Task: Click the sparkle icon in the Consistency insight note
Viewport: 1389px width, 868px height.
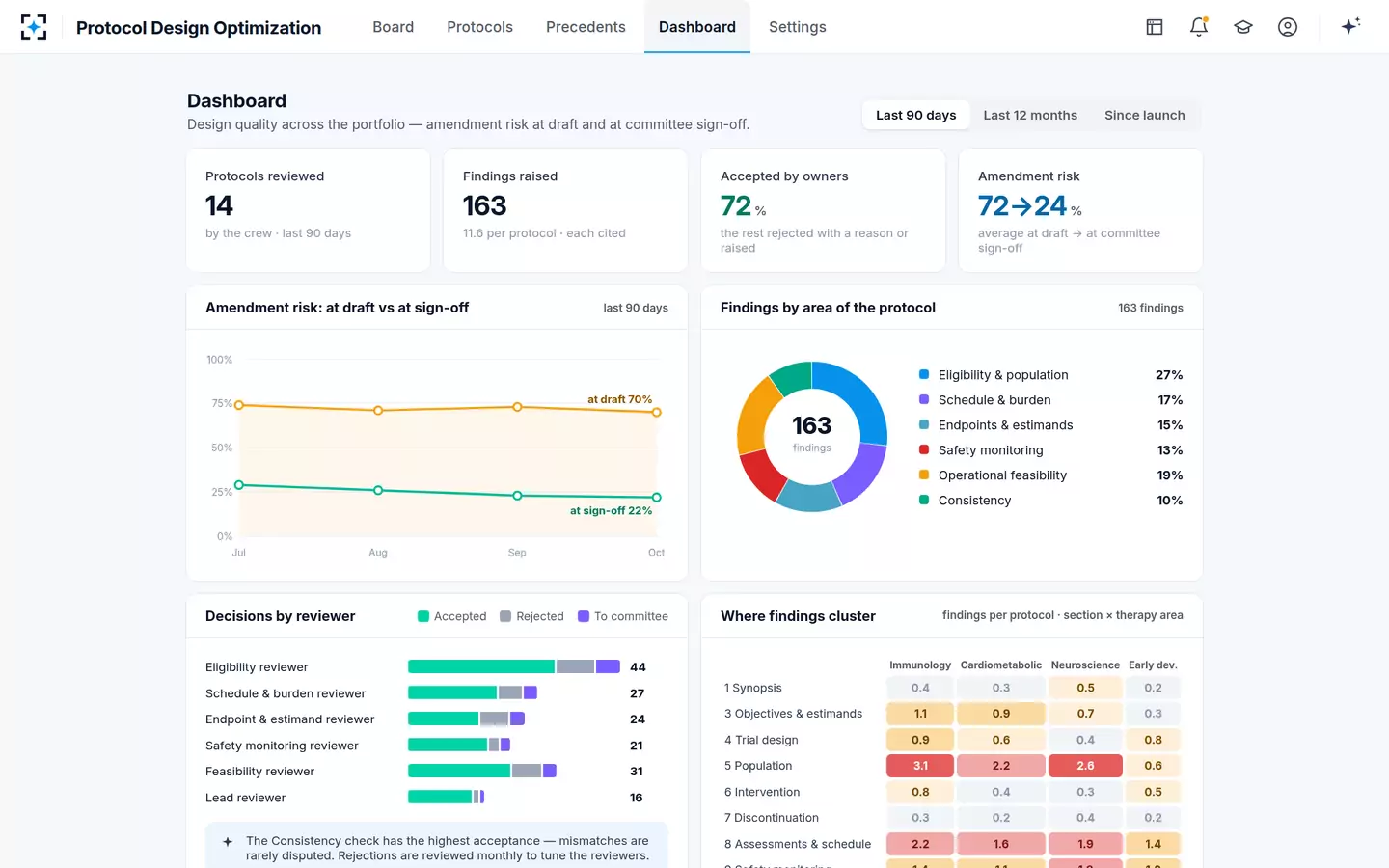Action: pos(228,841)
